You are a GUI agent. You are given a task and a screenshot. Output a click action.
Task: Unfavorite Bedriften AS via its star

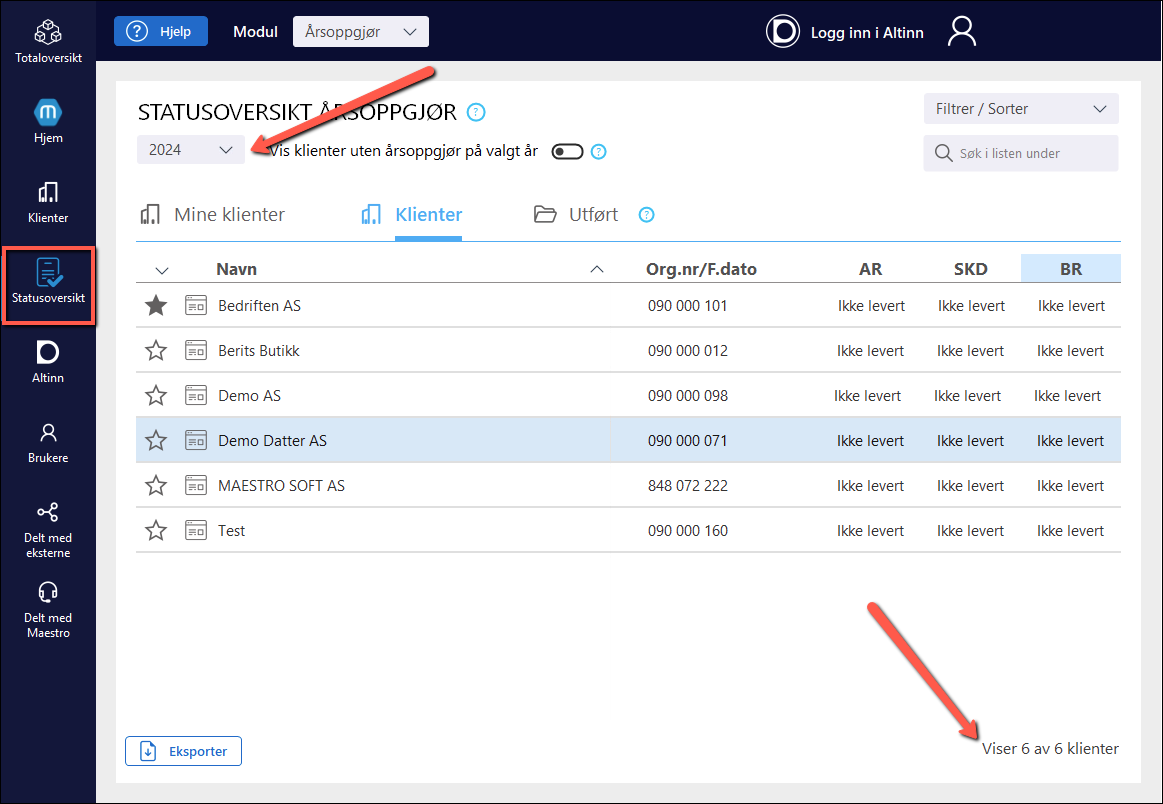156,305
